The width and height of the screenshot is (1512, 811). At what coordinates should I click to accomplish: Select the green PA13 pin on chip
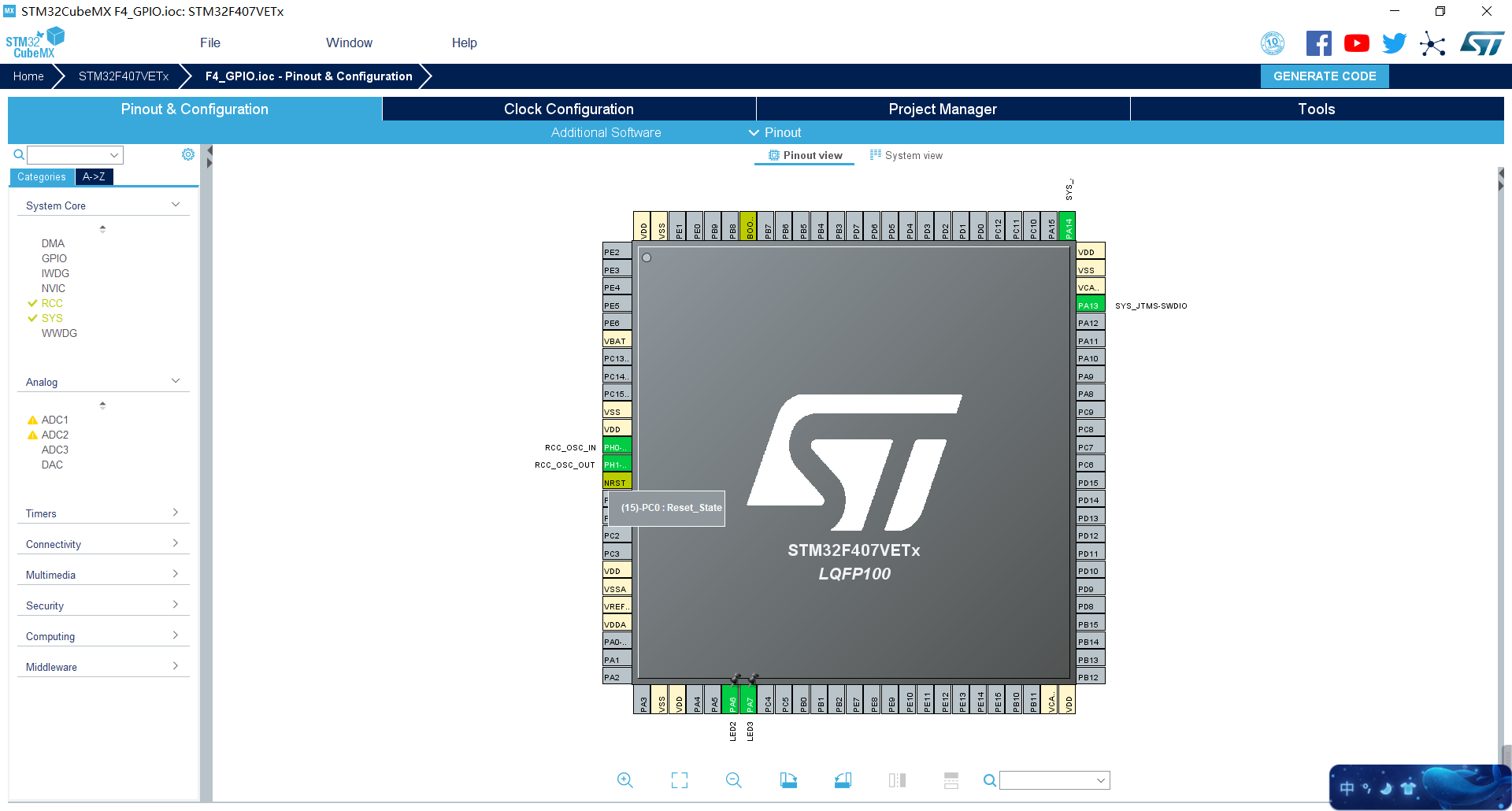tap(1089, 305)
